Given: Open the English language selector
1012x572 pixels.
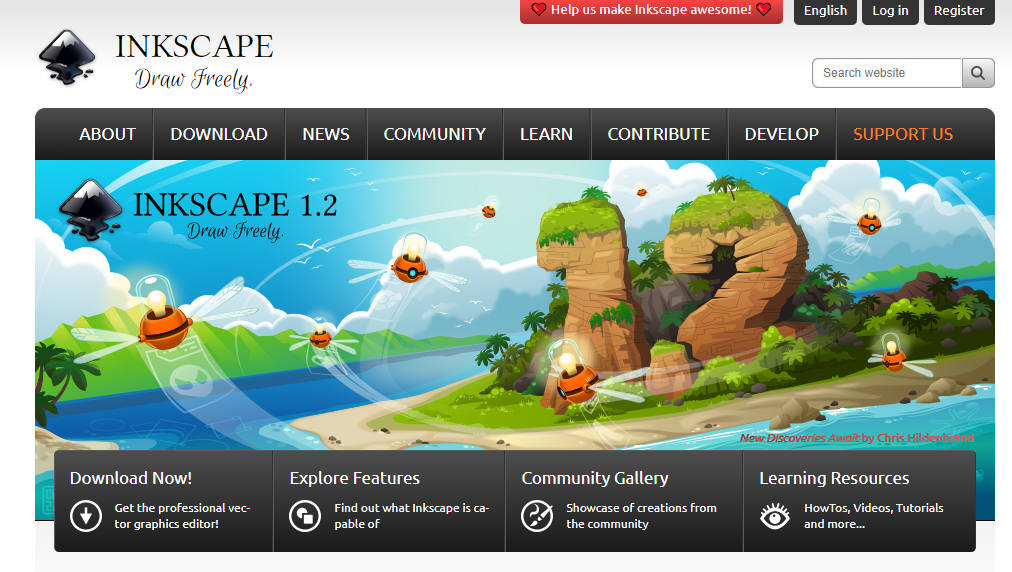Looking at the screenshot, I should [x=825, y=11].
